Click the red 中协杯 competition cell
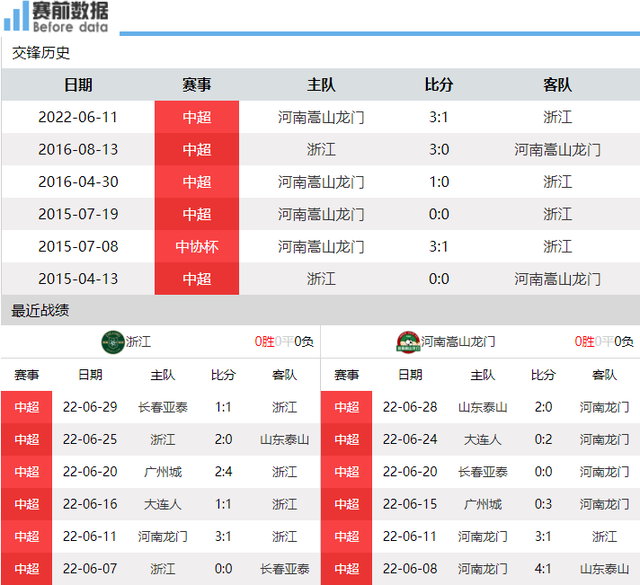 tap(197, 247)
